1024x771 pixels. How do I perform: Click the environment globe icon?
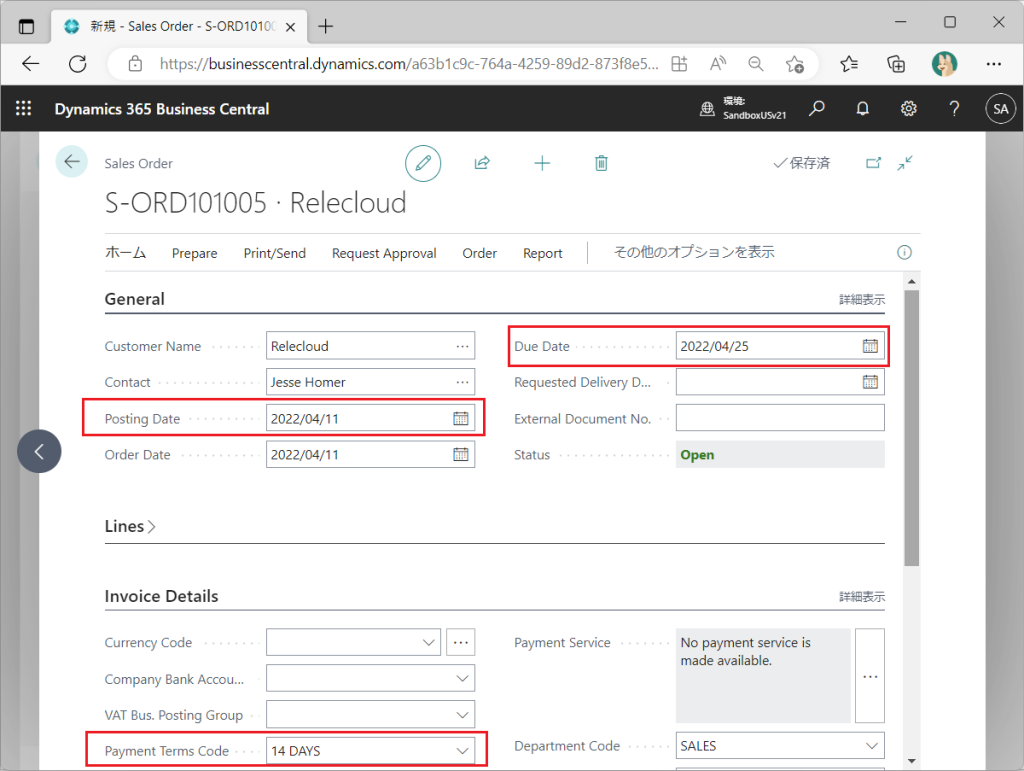pyautogui.click(x=707, y=109)
